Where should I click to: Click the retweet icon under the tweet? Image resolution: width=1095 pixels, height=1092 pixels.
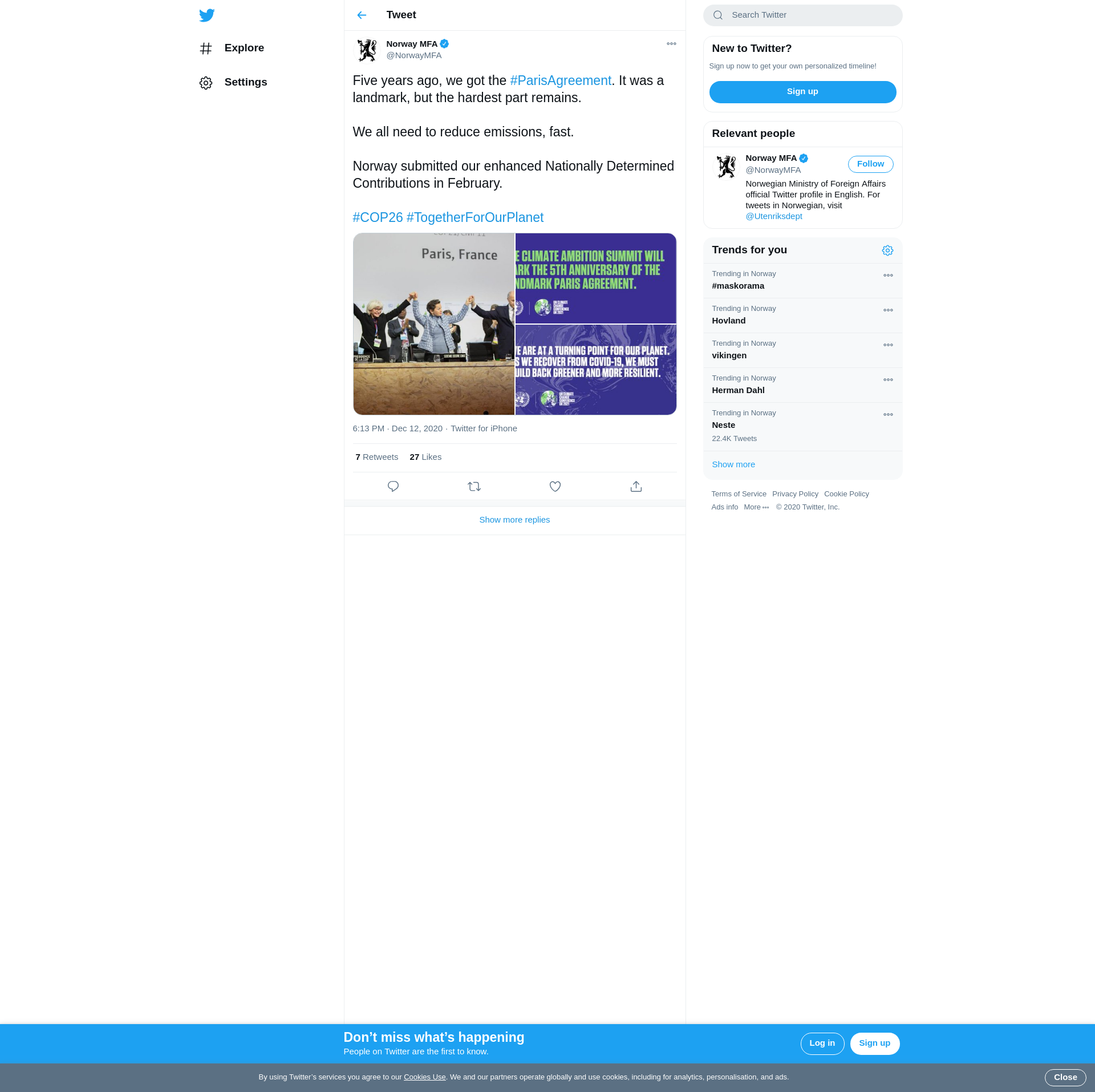[474, 486]
